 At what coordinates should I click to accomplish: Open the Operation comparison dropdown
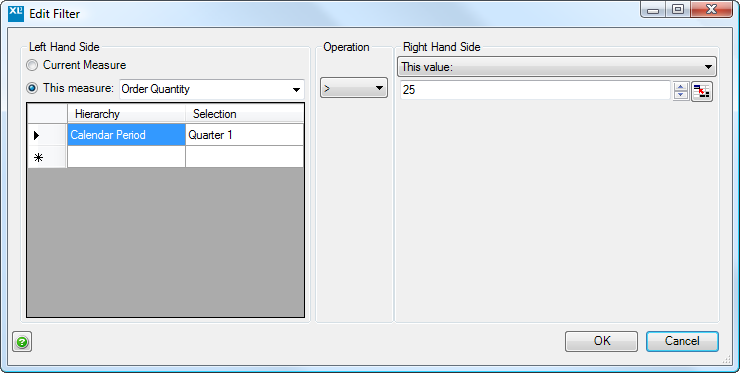click(x=354, y=88)
